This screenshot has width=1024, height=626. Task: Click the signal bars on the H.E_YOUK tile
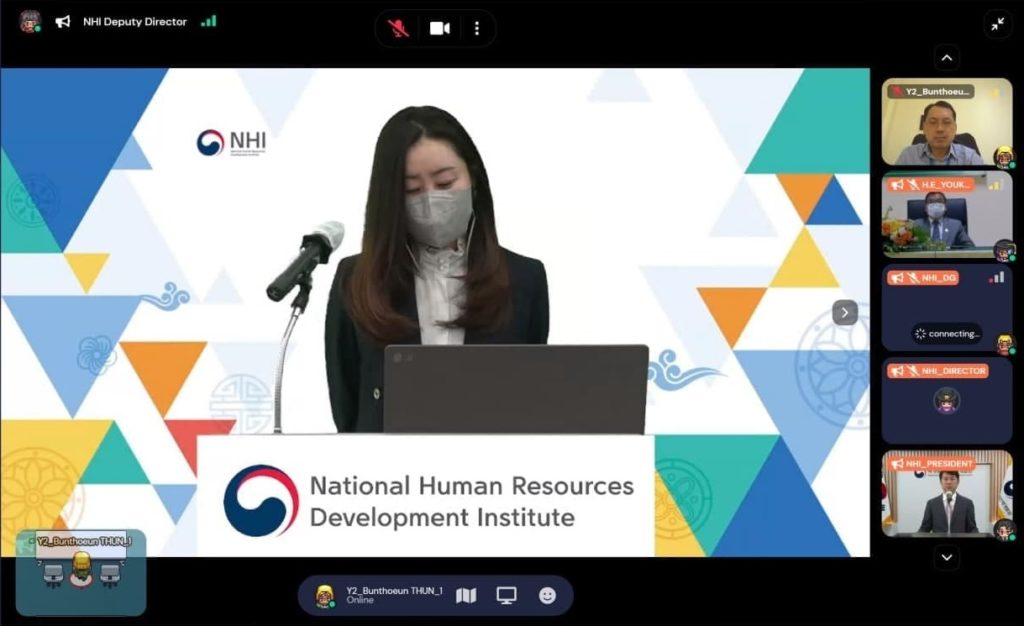[995, 185]
